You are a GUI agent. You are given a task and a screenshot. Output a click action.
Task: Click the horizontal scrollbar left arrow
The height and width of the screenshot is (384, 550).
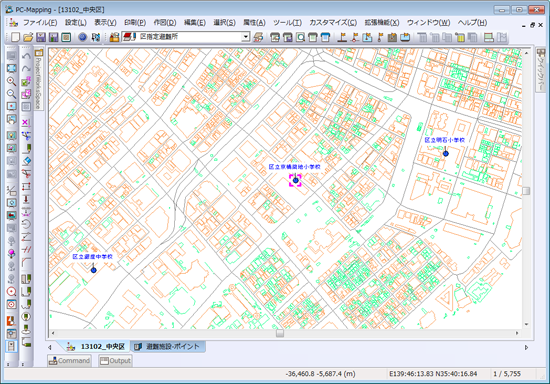coord(53,333)
